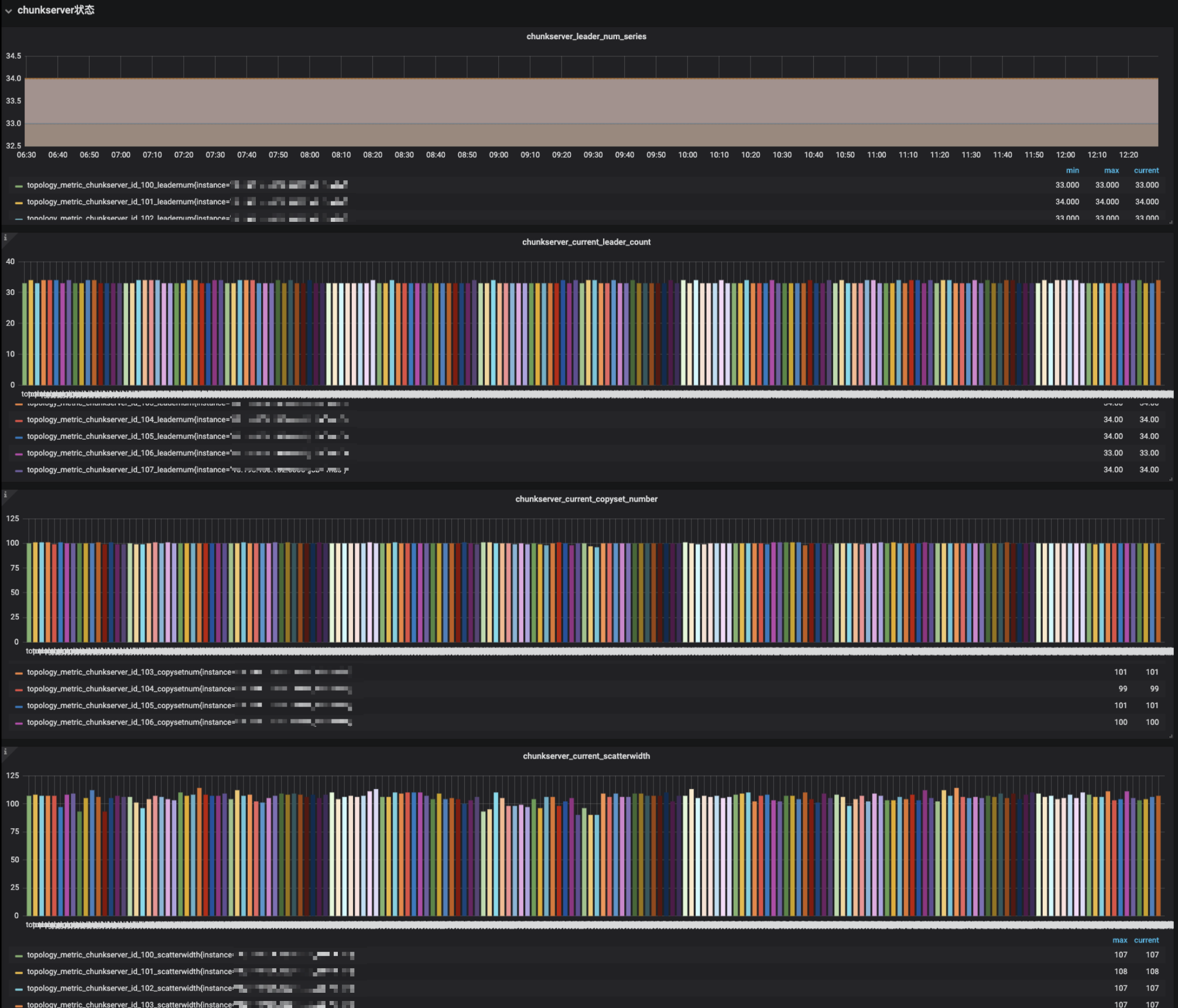1178x1008 pixels.
Task: Open color picker for id_100_leadernum green swatch
Action: coord(19,186)
